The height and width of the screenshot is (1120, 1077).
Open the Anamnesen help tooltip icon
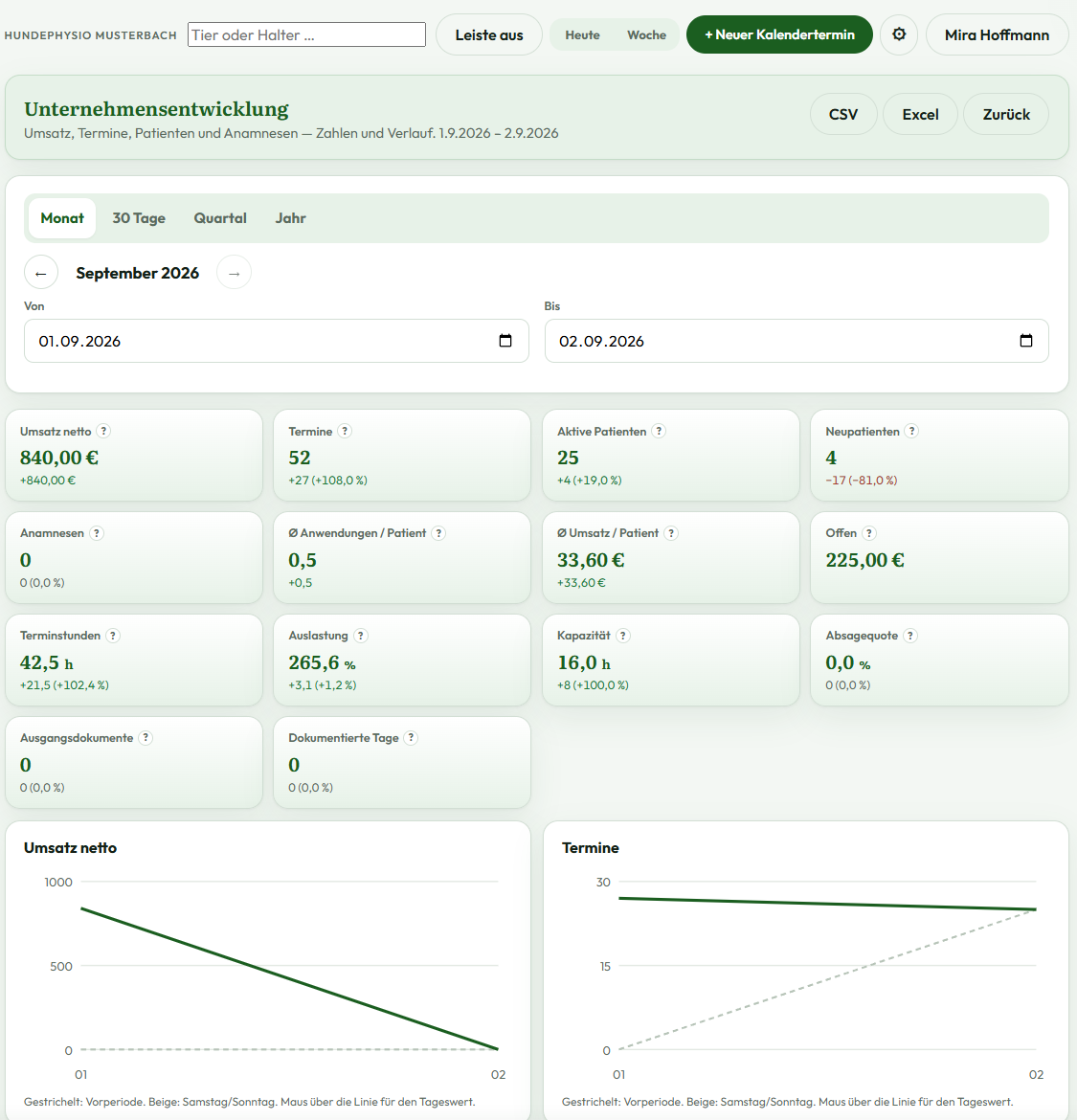point(97,533)
